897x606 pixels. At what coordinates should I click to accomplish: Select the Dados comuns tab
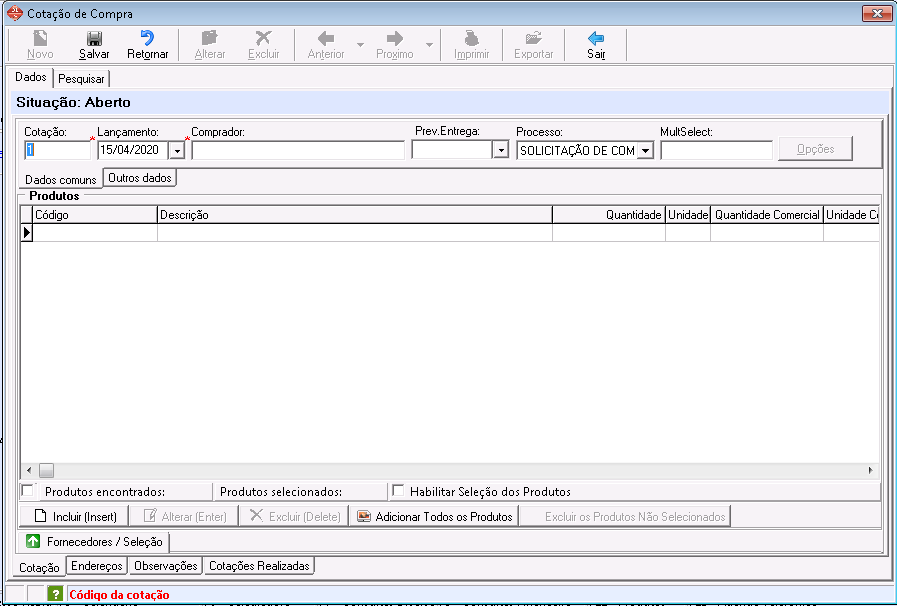click(x=61, y=179)
